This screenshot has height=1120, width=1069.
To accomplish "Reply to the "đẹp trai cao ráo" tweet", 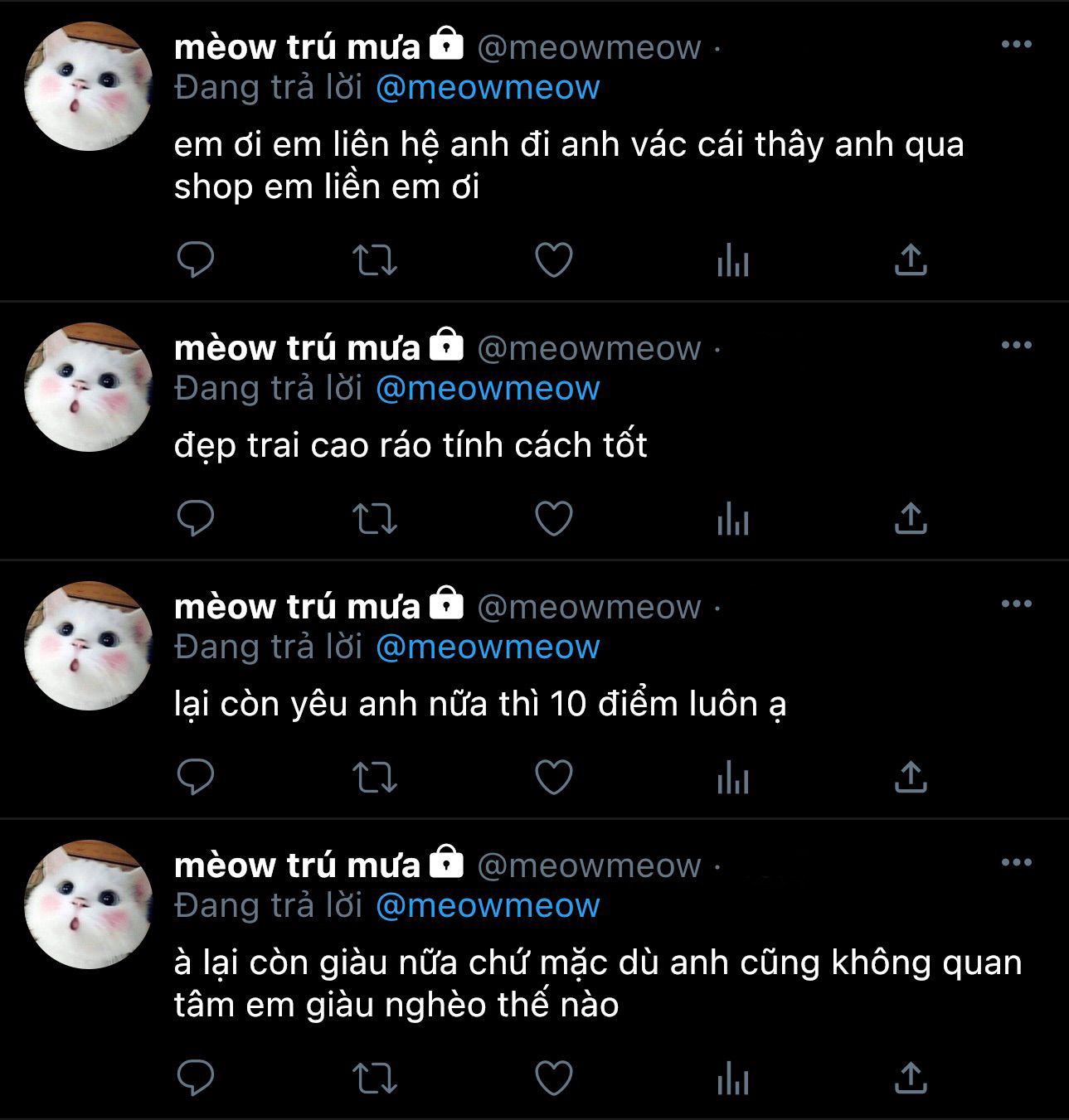I will click(196, 519).
